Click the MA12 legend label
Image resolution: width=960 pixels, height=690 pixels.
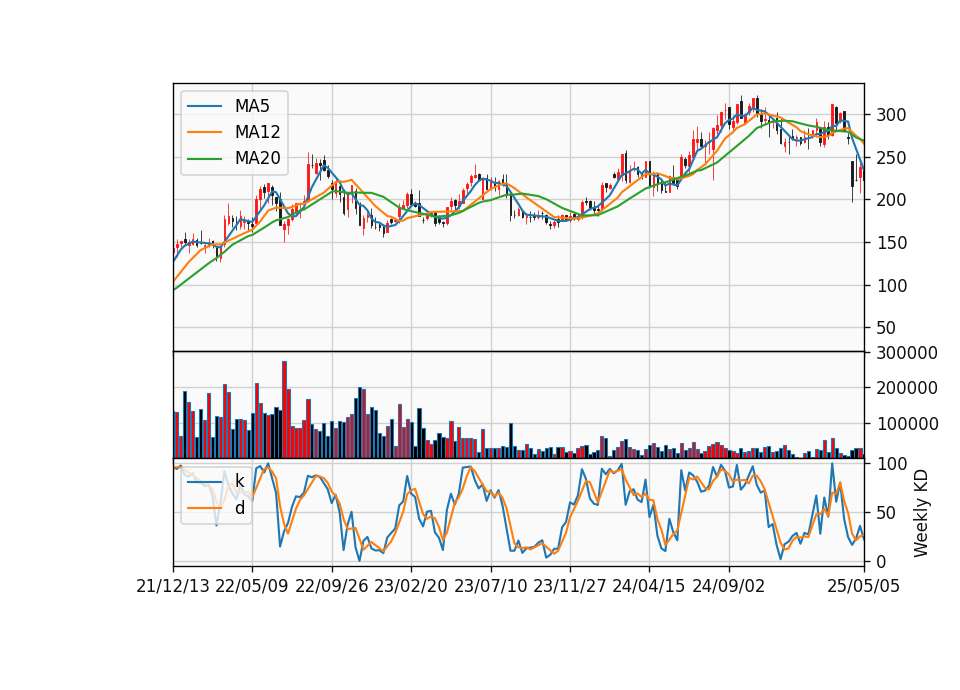click(257, 132)
